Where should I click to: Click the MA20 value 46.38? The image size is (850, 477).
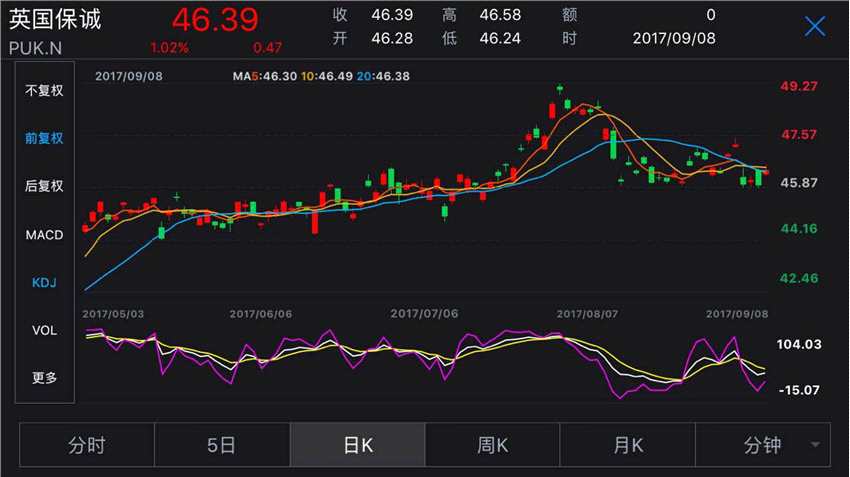[x=391, y=76]
